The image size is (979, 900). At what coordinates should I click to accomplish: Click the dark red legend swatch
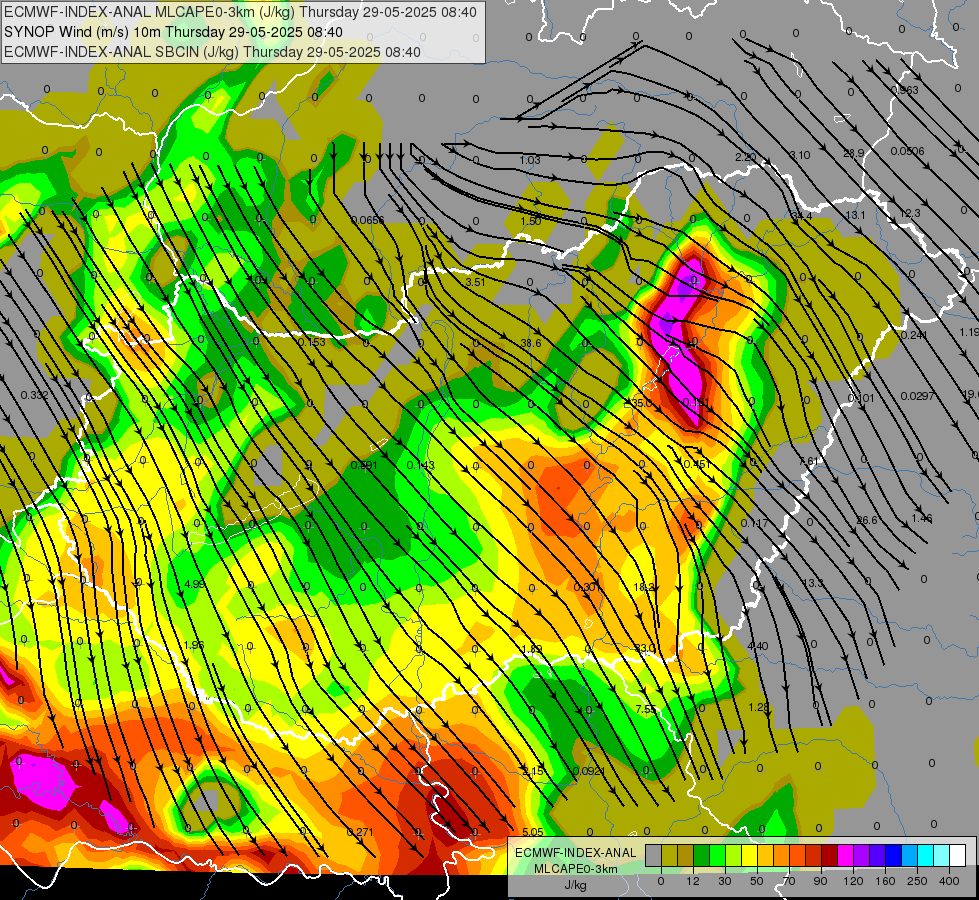click(829, 855)
